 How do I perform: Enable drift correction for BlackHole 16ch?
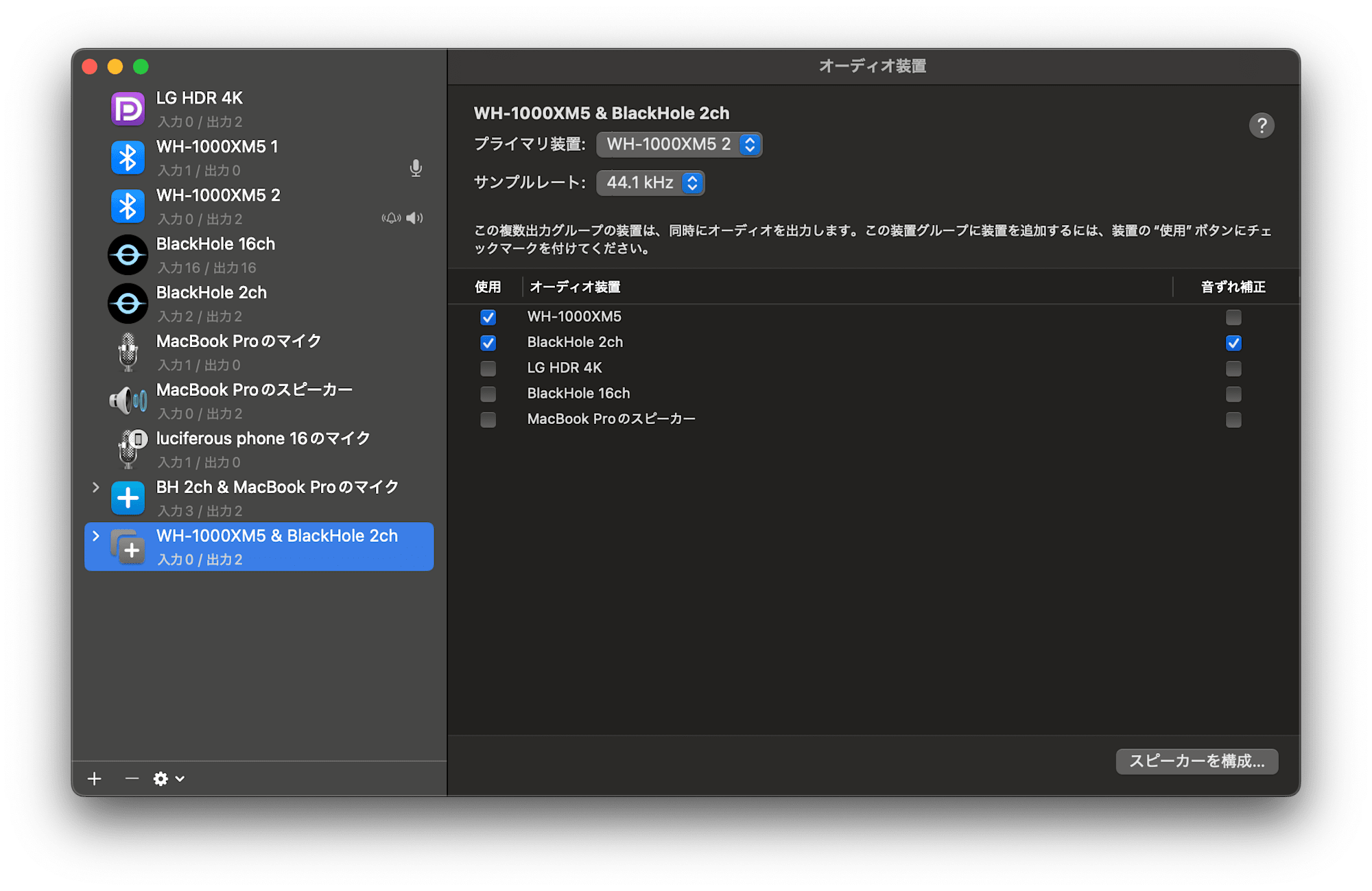click(1233, 394)
